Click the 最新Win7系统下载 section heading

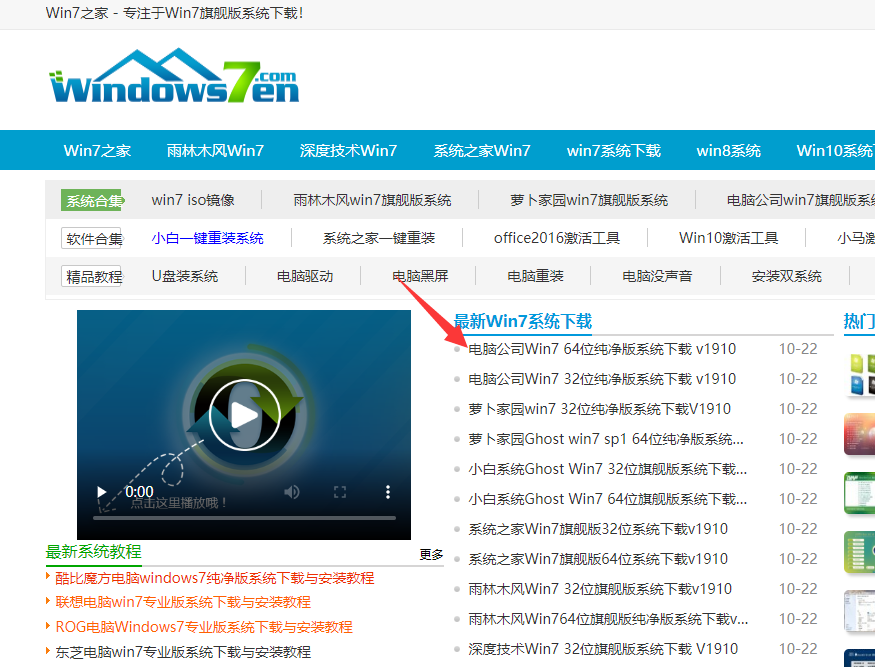point(522,321)
